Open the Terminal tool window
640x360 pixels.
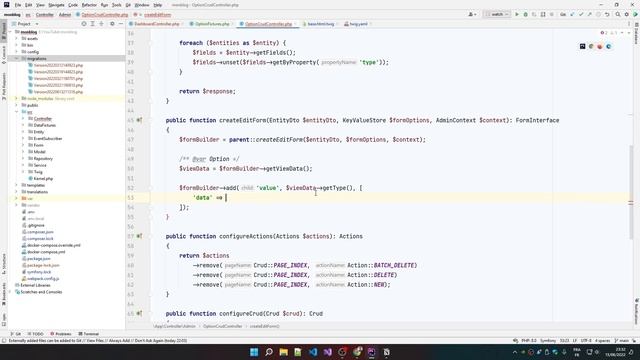coord(89,334)
